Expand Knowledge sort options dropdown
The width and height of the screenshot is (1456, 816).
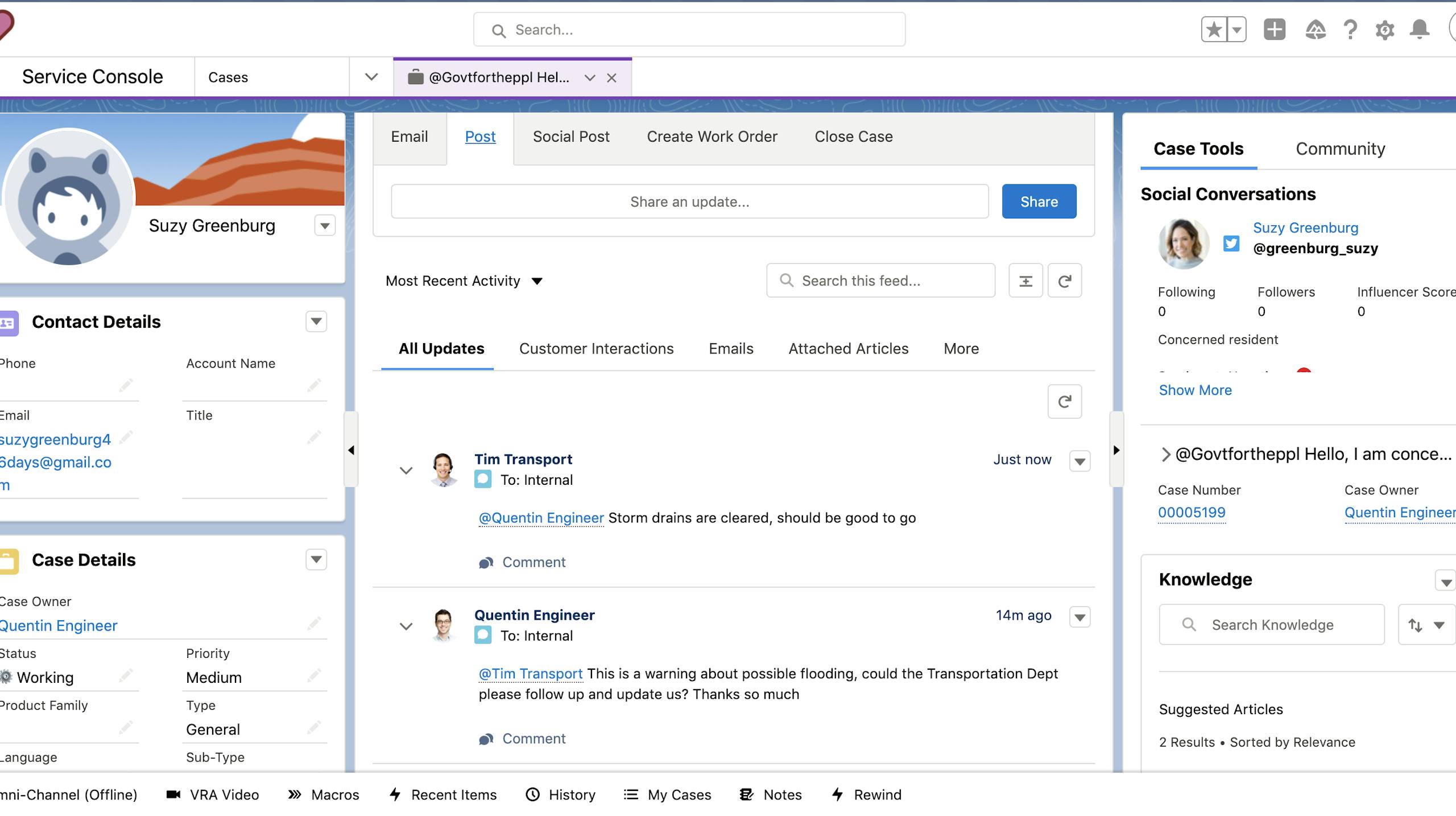1426,625
